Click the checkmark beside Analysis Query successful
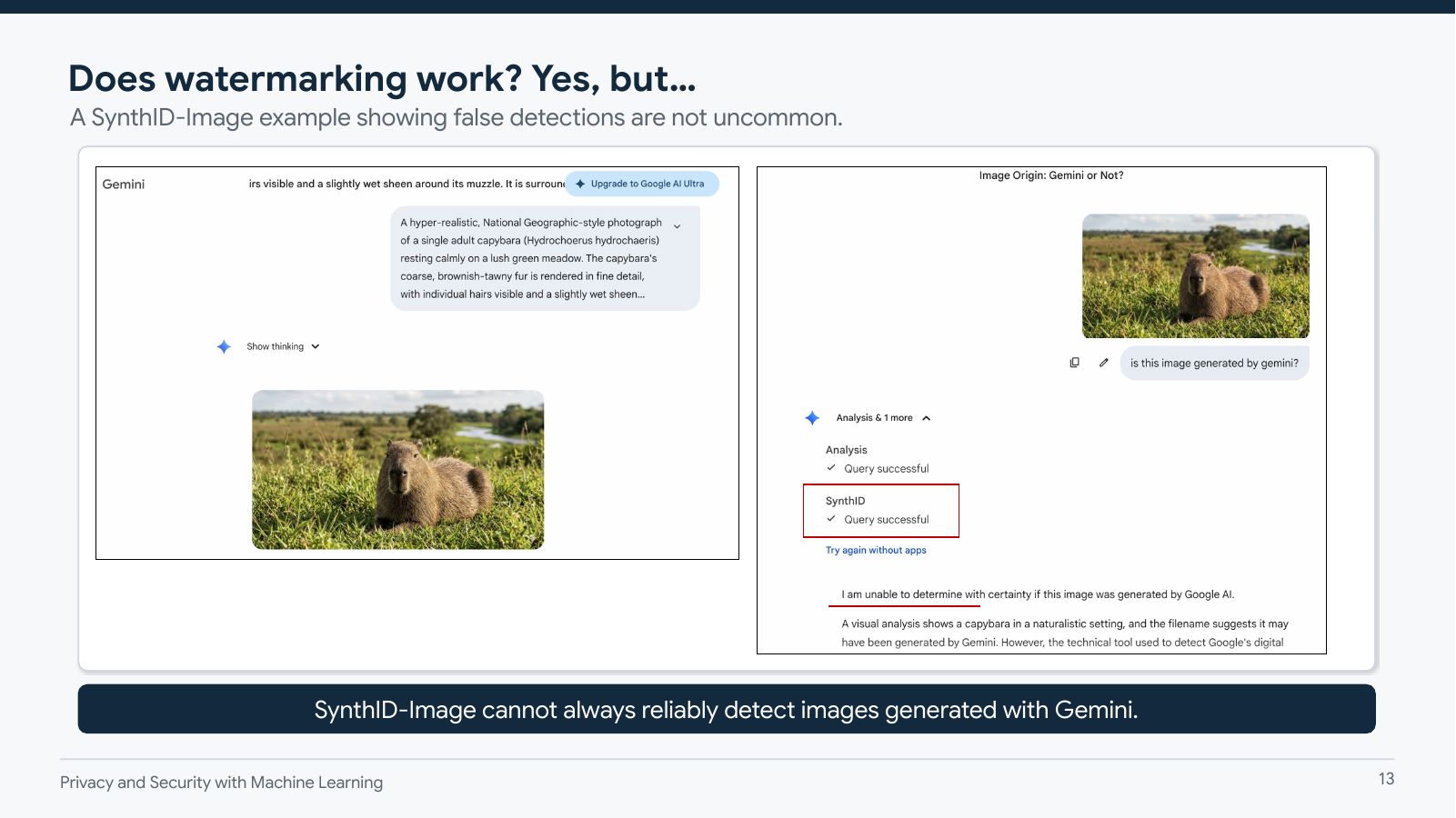The height and width of the screenshot is (818, 1456). click(830, 467)
